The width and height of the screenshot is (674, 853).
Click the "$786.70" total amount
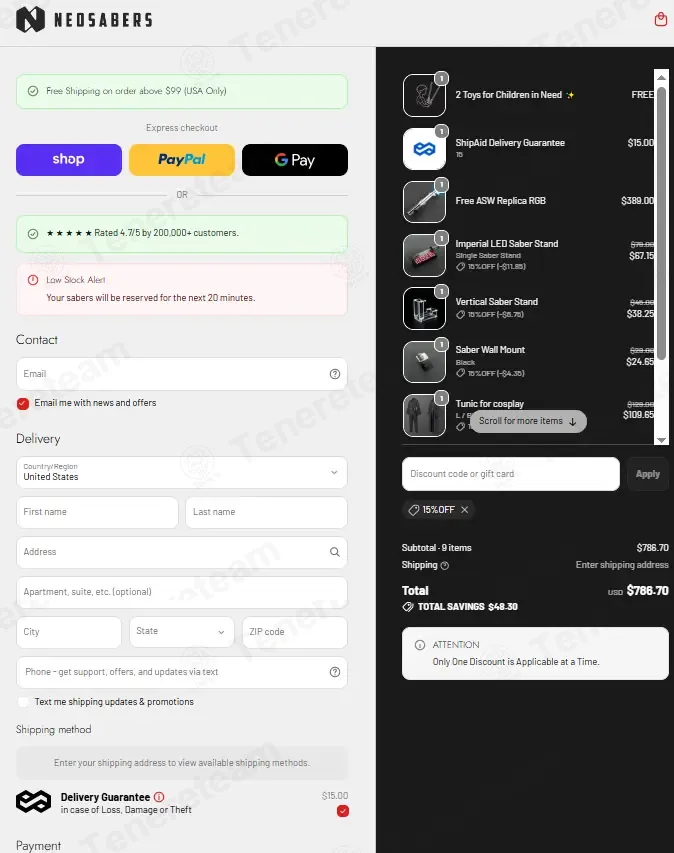(647, 591)
